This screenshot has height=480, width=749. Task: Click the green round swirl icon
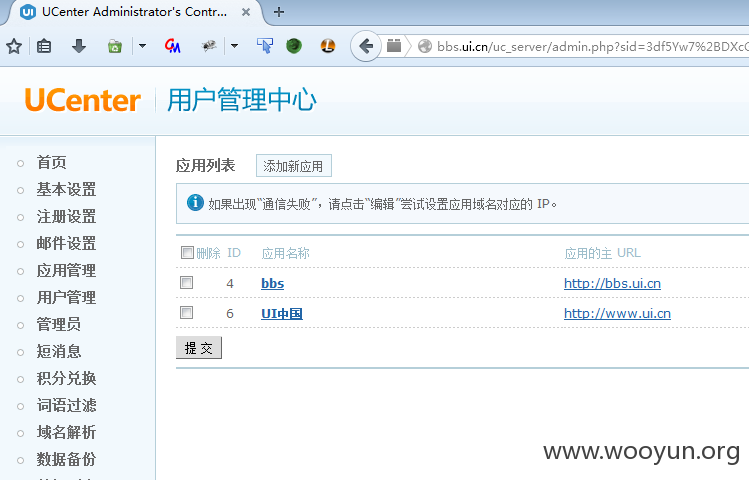[x=294, y=46]
